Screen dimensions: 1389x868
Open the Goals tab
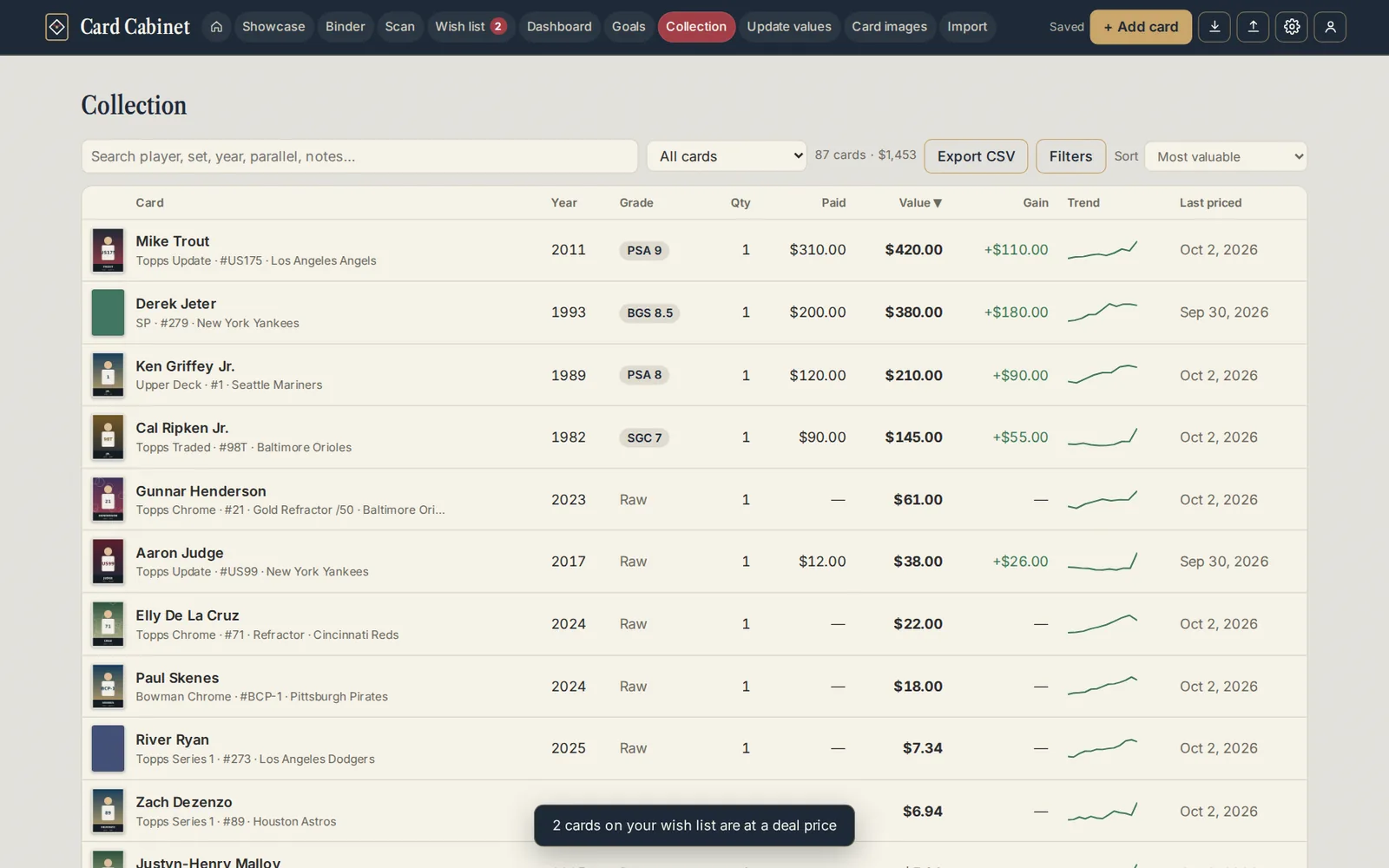click(x=629, y=27)
